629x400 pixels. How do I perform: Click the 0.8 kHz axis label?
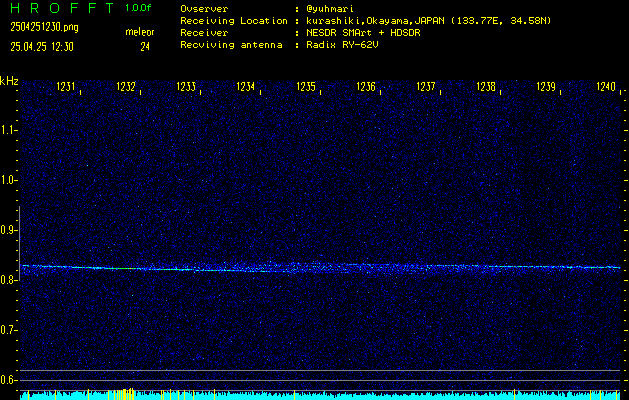click(7, 280)
